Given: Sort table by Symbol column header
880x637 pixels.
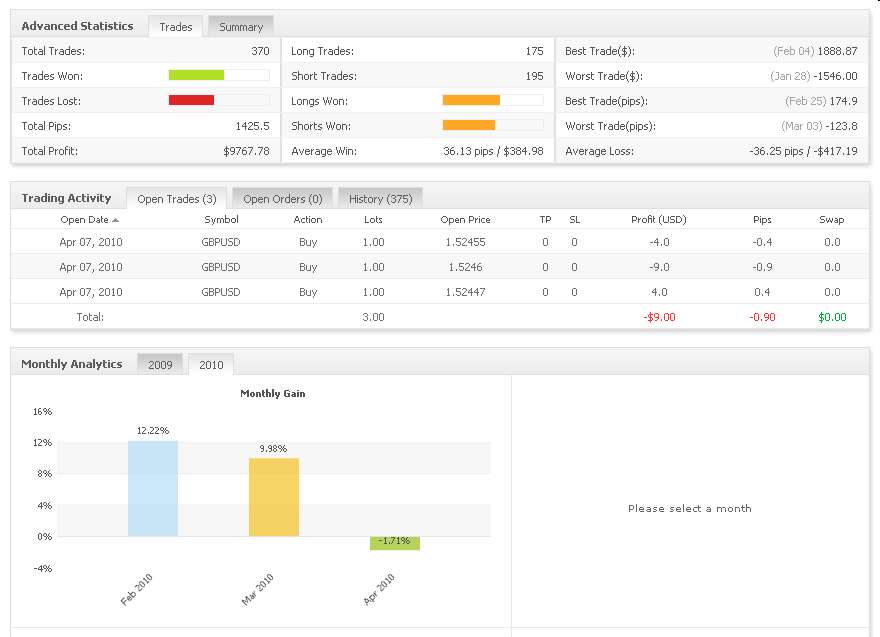Looking at the screenshot, I should [x=221, y=220].
